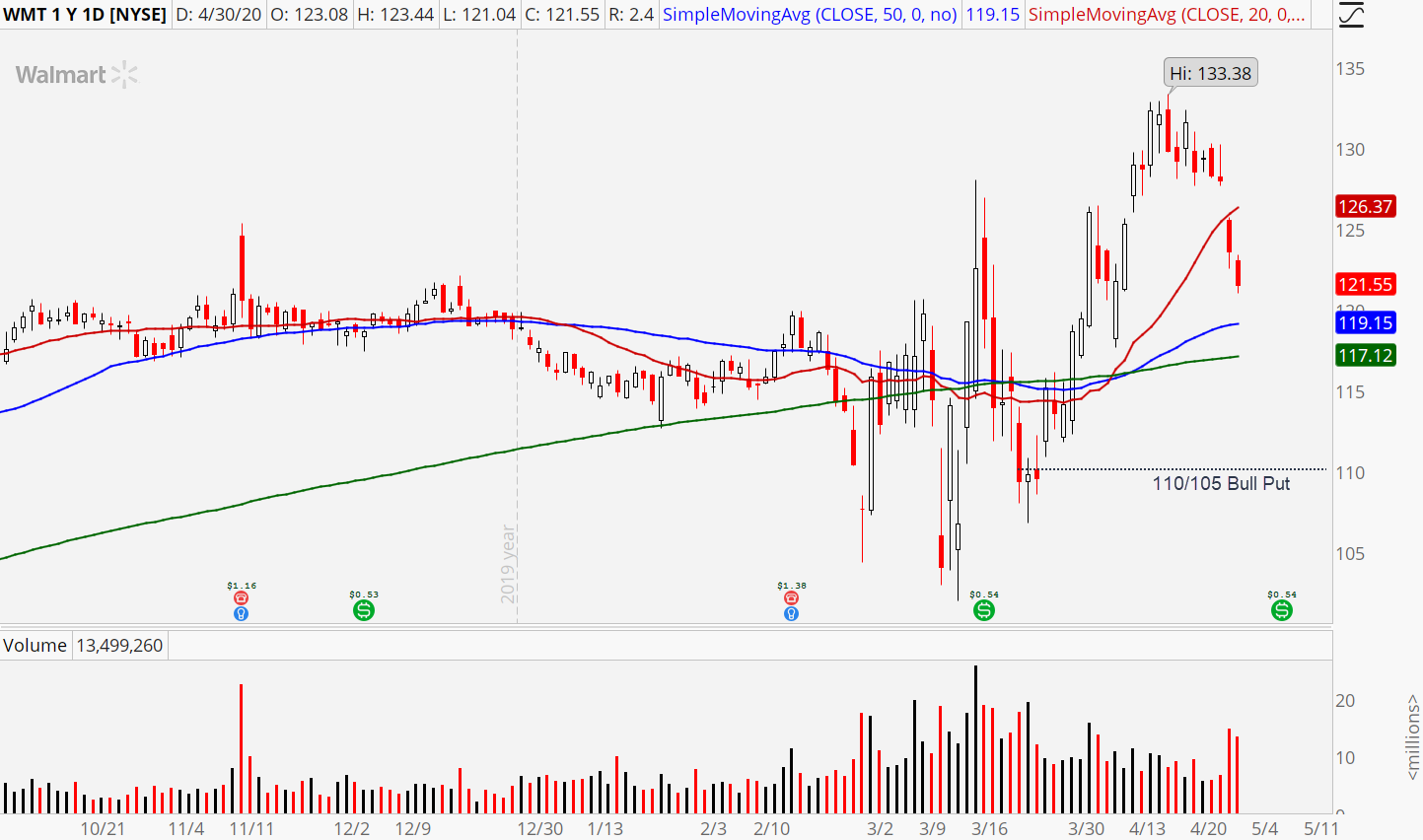The height and width of the screenshot is (840, 1423).
Task: Select the 119.15 value in the header
Action: click(992, 15)
